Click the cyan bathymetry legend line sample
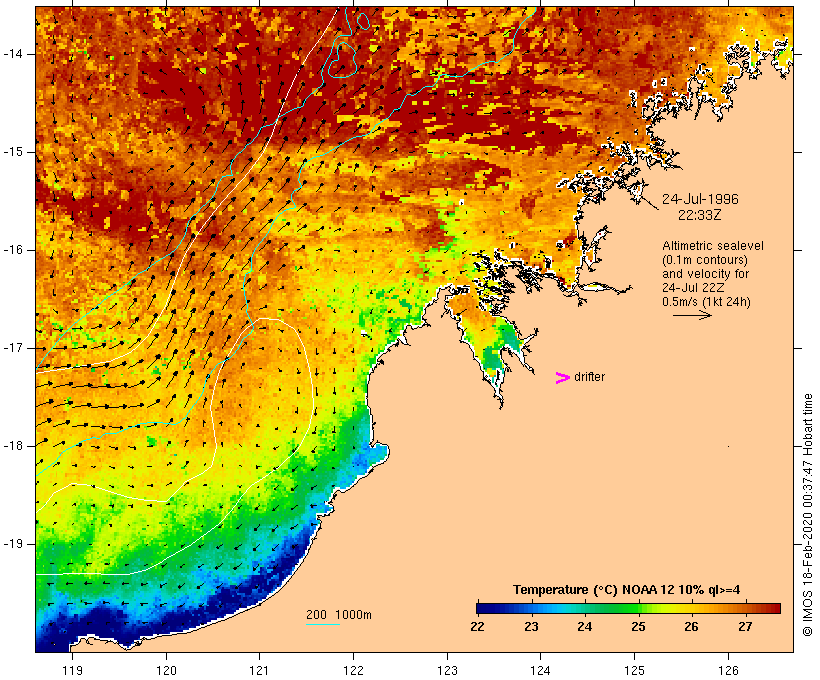 pyautogui.click(x=323, y=624)
